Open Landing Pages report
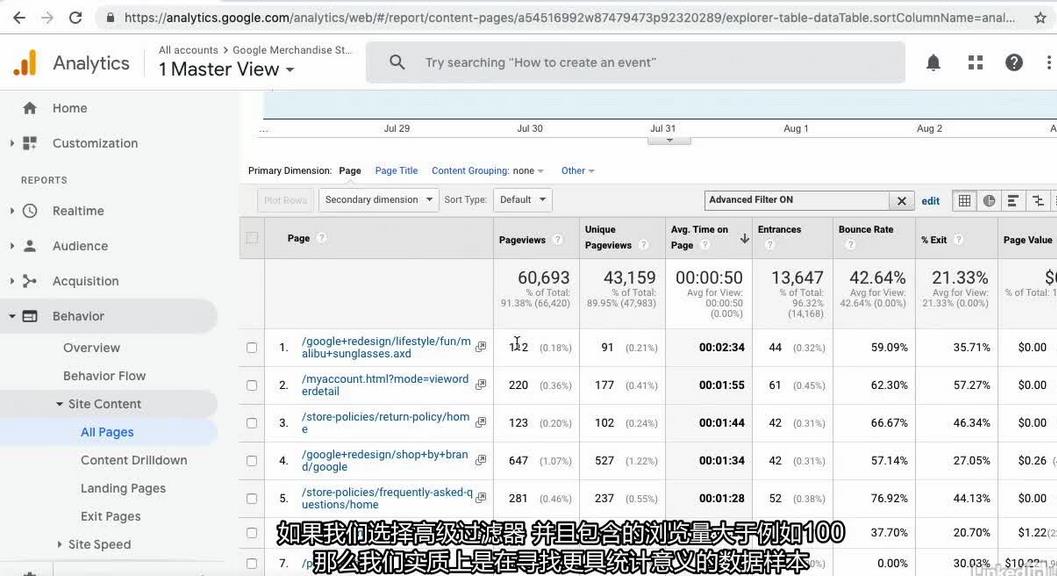The image size is (1057, 576). pyautogui.click(x=123, y=488)
